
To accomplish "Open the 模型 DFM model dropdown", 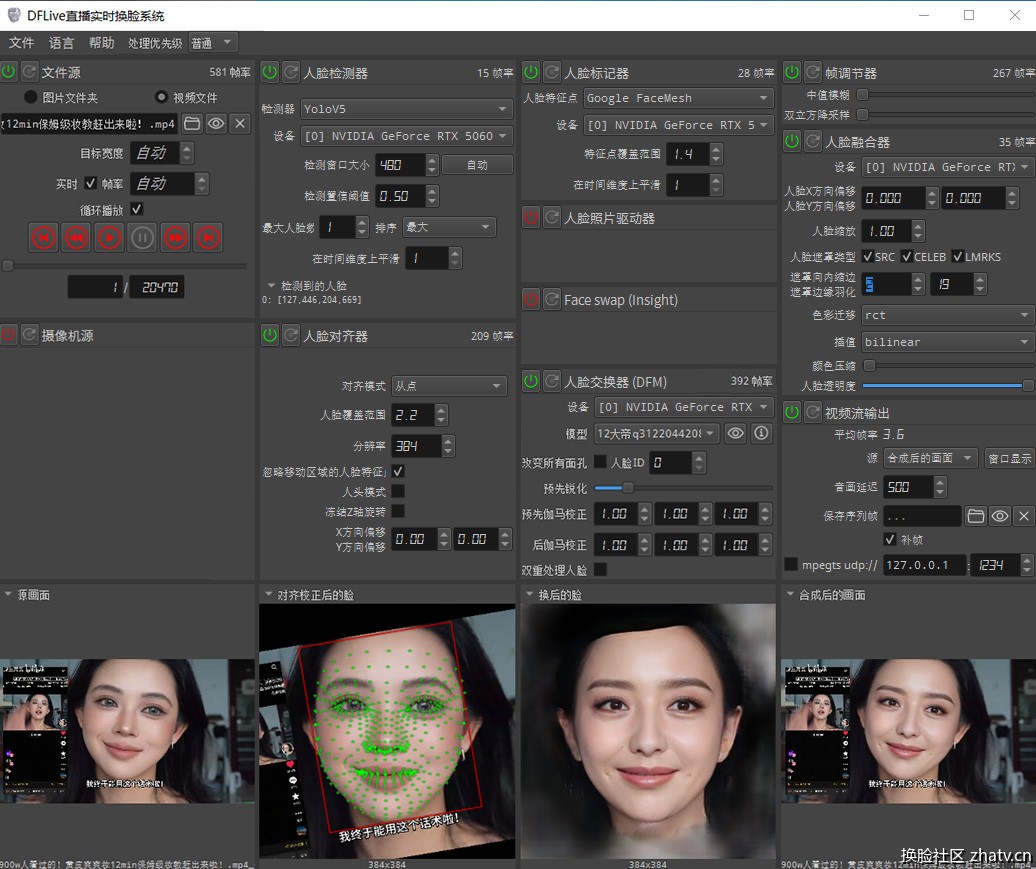I will coord(656,434).
